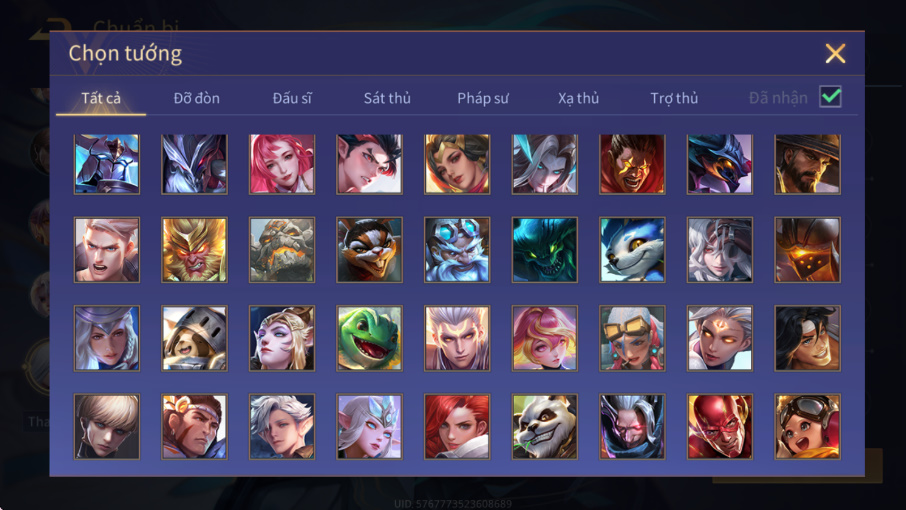This screenshot has width=906, height=510.
Task: Open the Sát thủ tab
Action: (387, 98)
